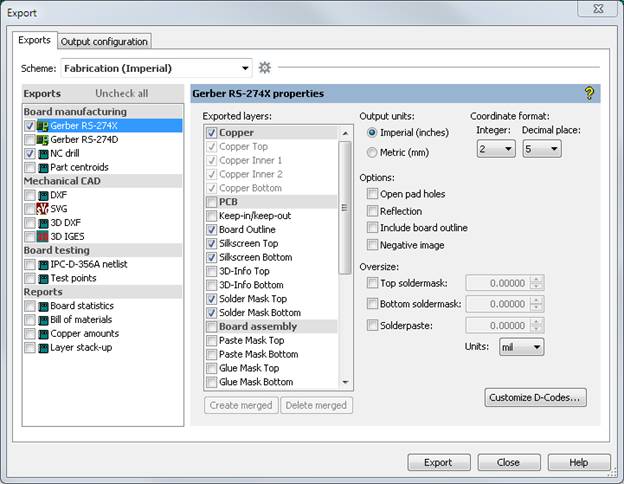
Task: Switch to the Output configuration tab
Action: pos(104,41)
